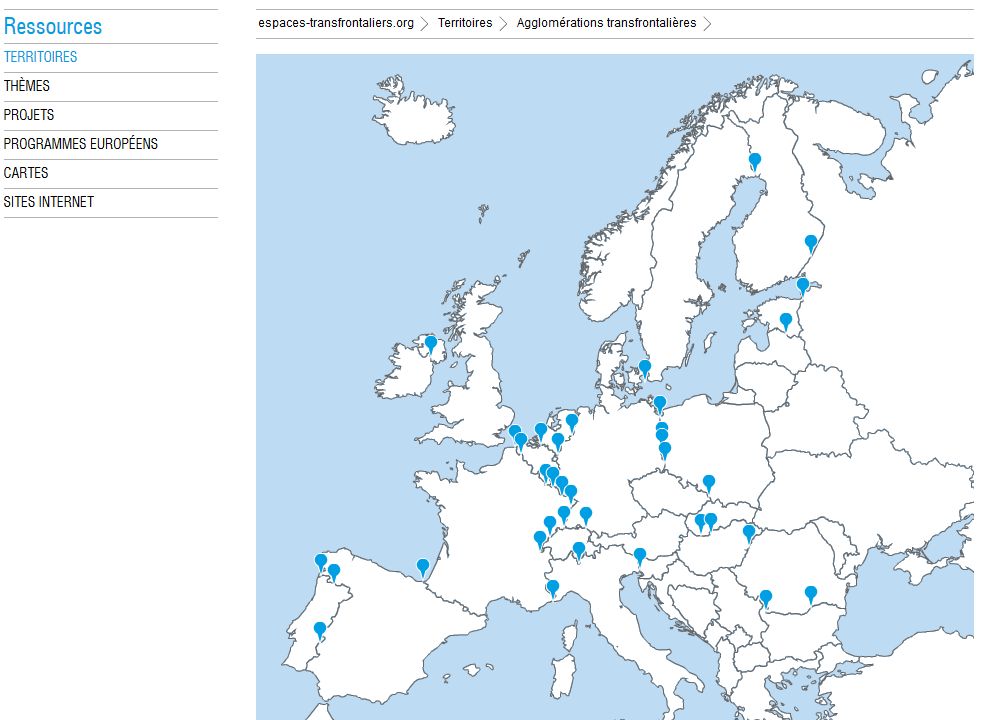Screen dimensions: 986x720
Task: Click the espaces-transfrontaliers.org breadcrumb
Action: coord(336,23)
